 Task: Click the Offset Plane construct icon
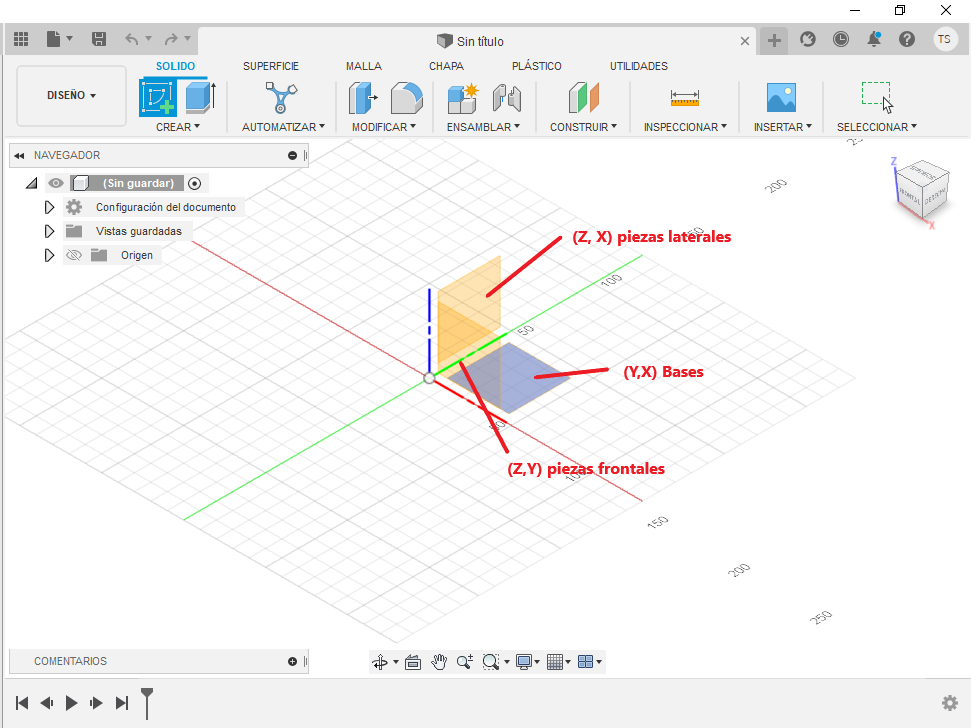tap(583, 98)
